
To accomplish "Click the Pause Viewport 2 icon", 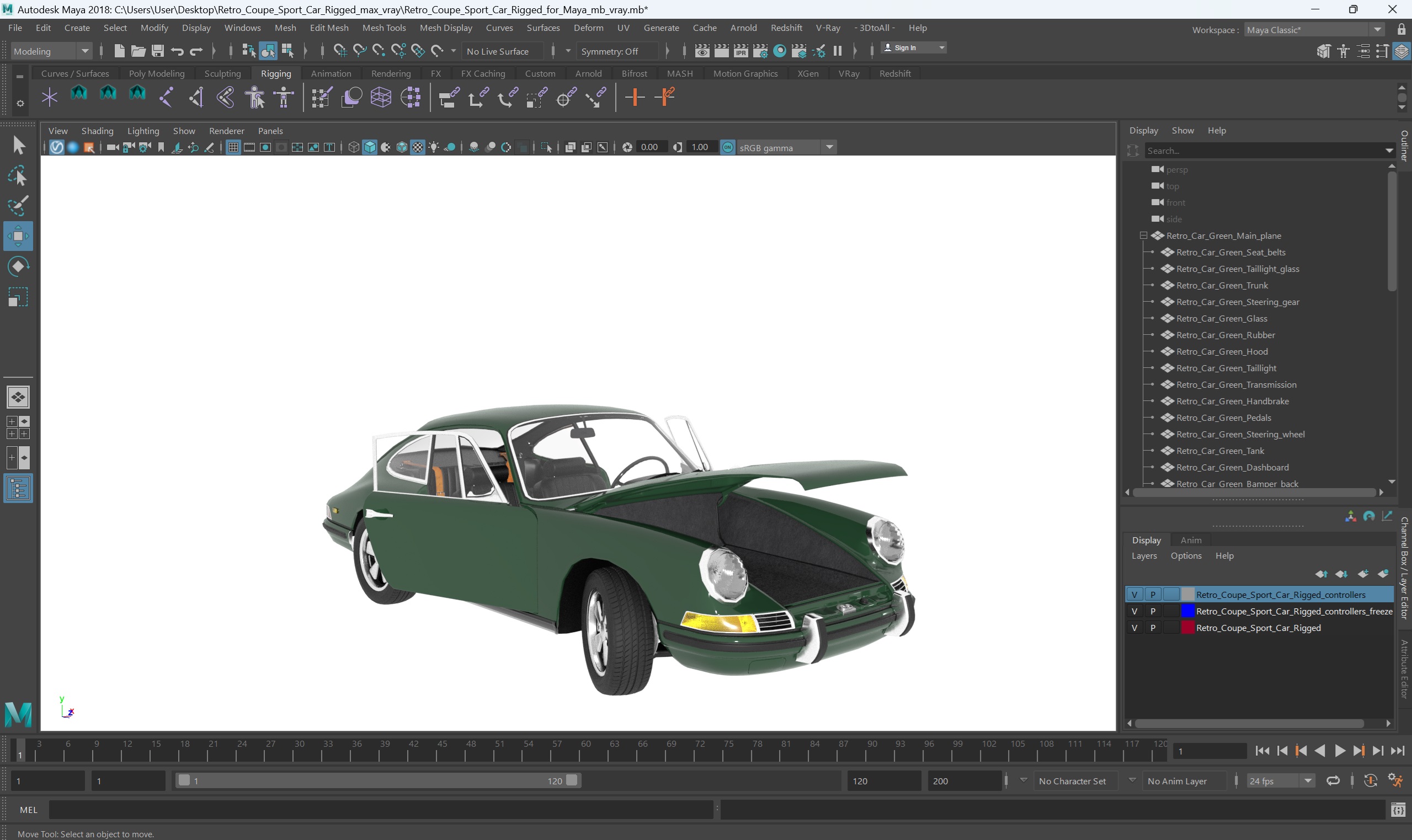I will (838, 51).
